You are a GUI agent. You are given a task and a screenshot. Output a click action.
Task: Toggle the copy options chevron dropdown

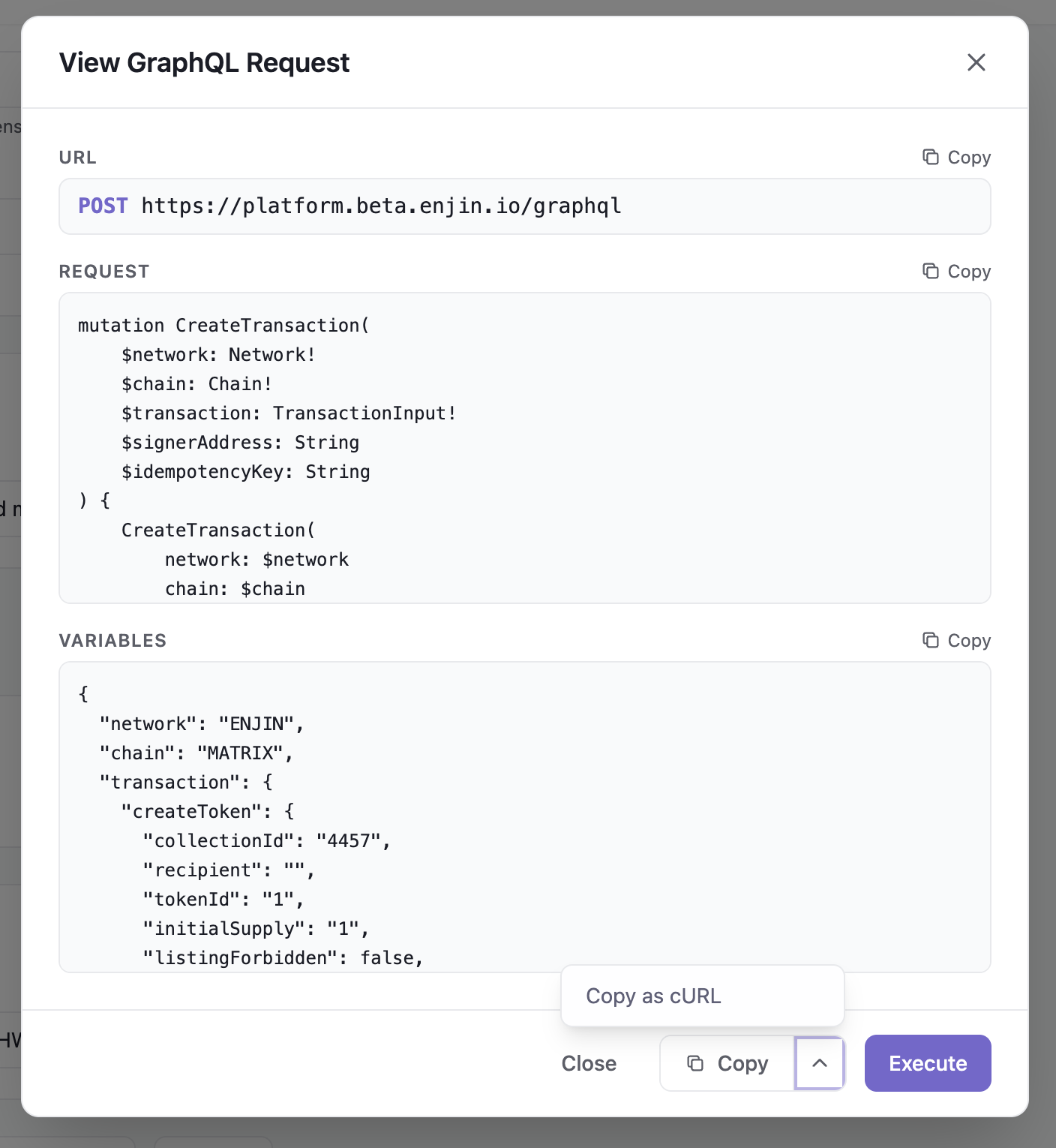820,1063
